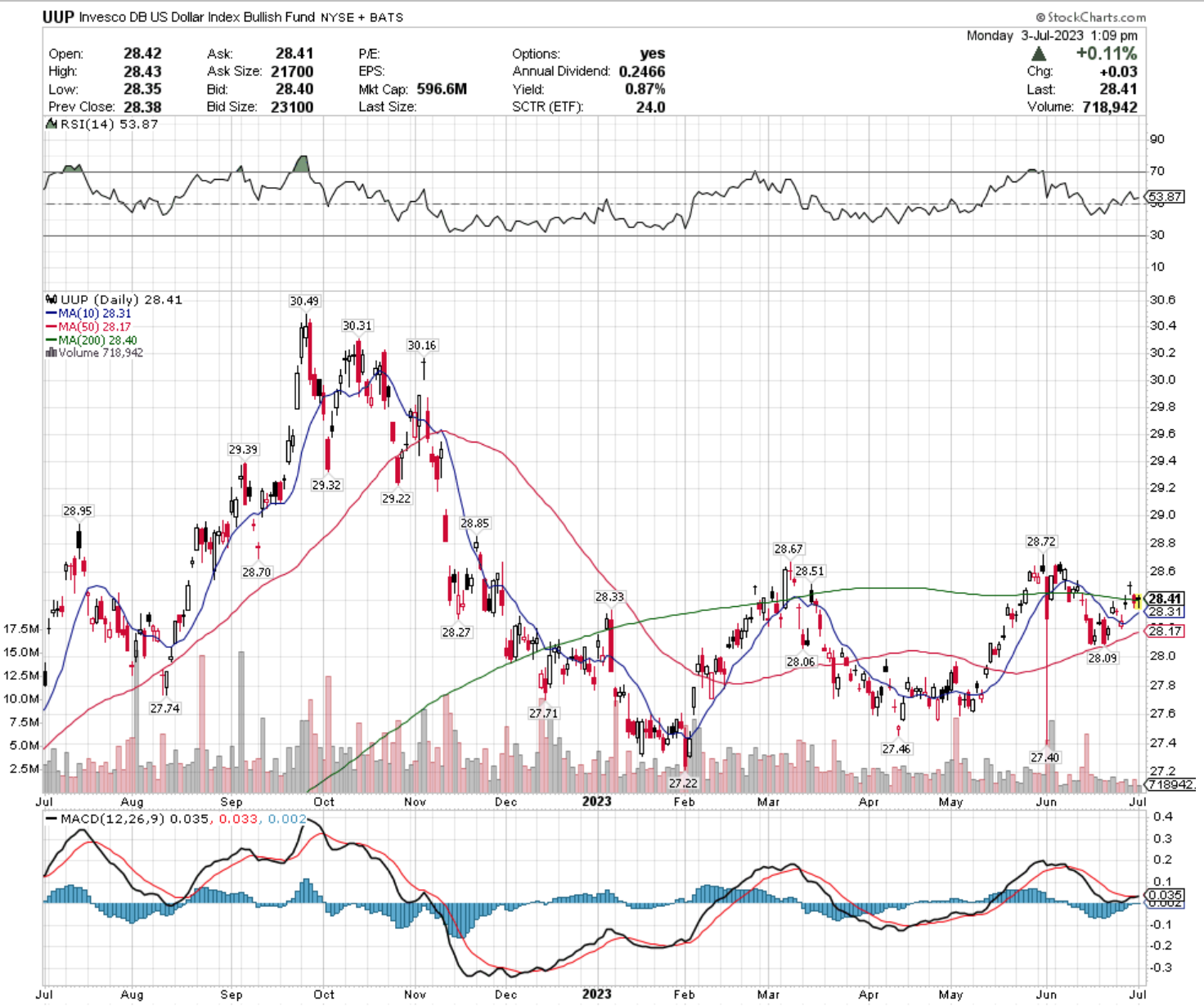Click the blue MA(10) legend line marker
The width and height of the screenshot is (1204, 1006).
coord(51,313)
